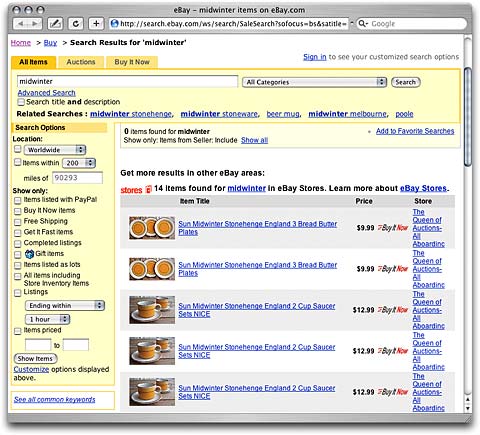Open the midwinter stoneware related search
Image resolution: width=480 pixels, height=435 pixels.
219,114
